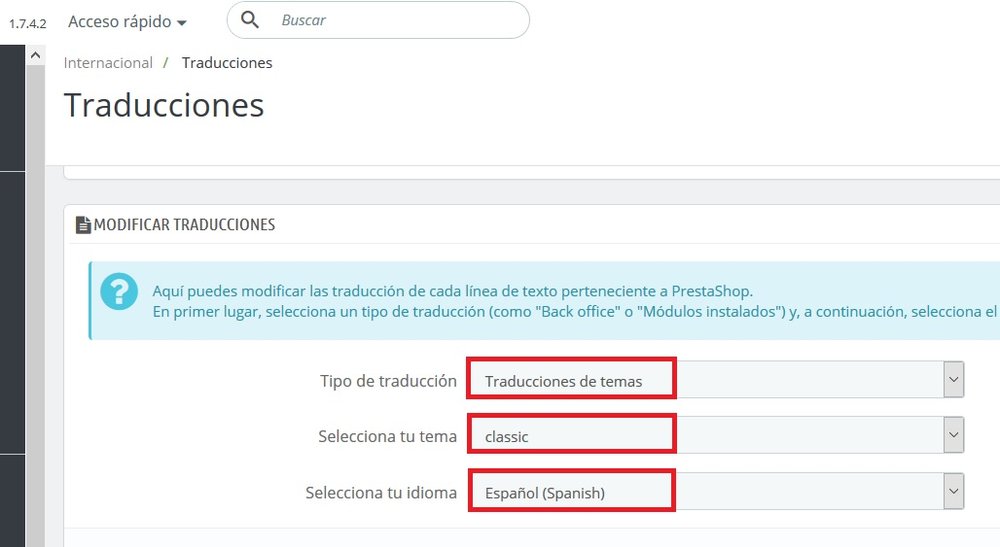Click the PrestaShop help text in info box
This screenshot has height=547, width=1000.
coord(452,292)
